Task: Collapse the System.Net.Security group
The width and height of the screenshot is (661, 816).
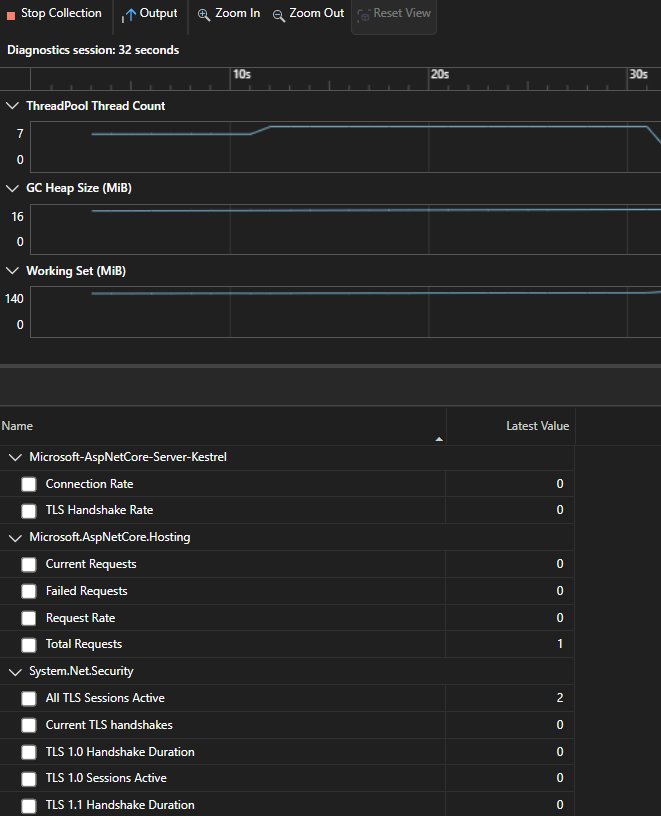Action: pyautogui.click(x=15, y=671)
